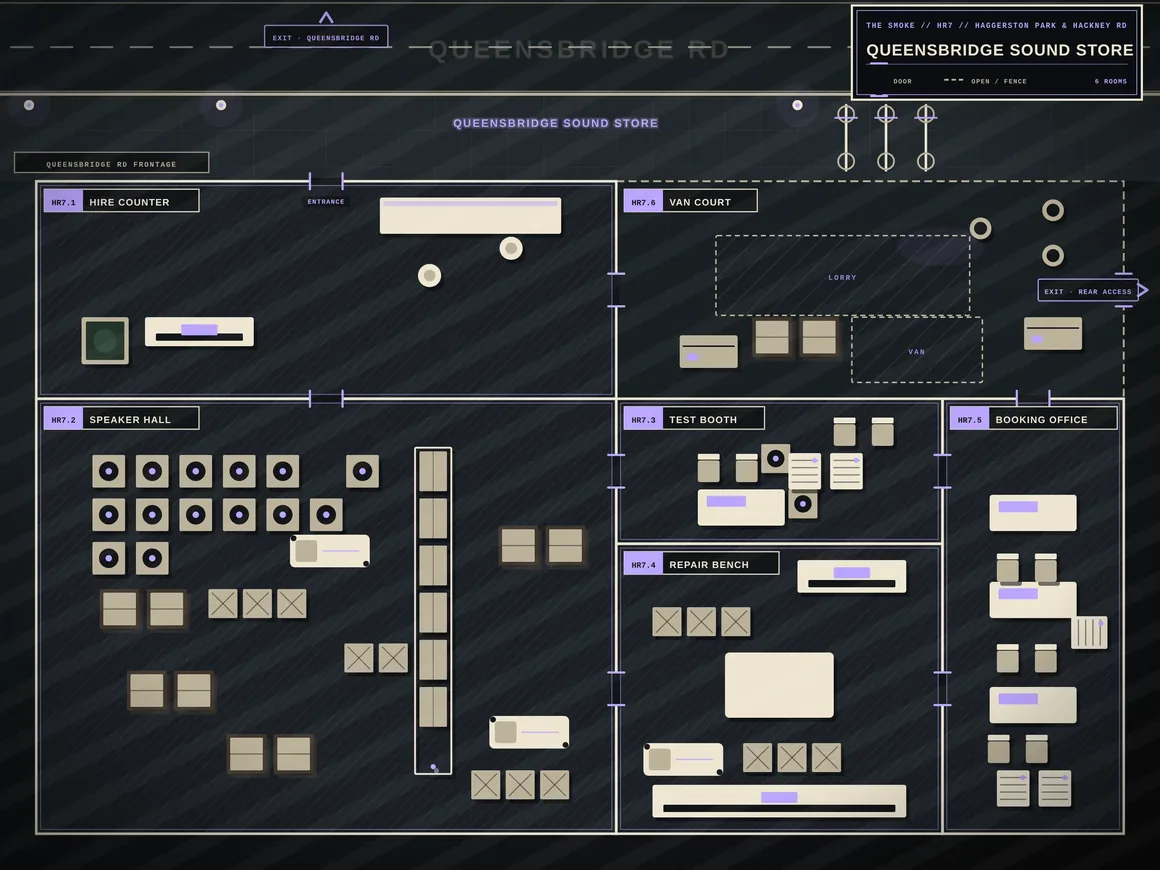1160x870 pixels.
Task: Select the desk inside the Test Booth
Action: (741, 508)
